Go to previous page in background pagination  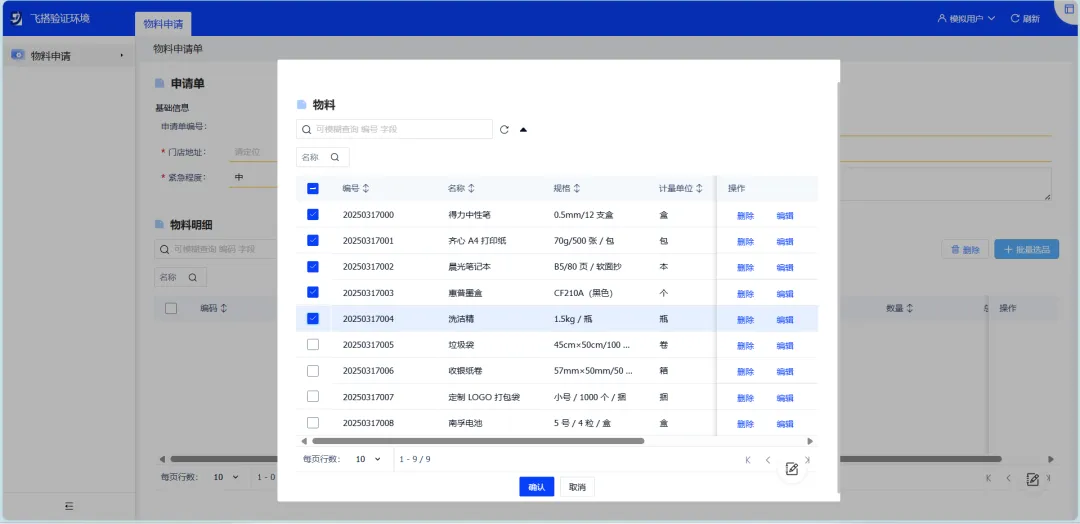1008,478
